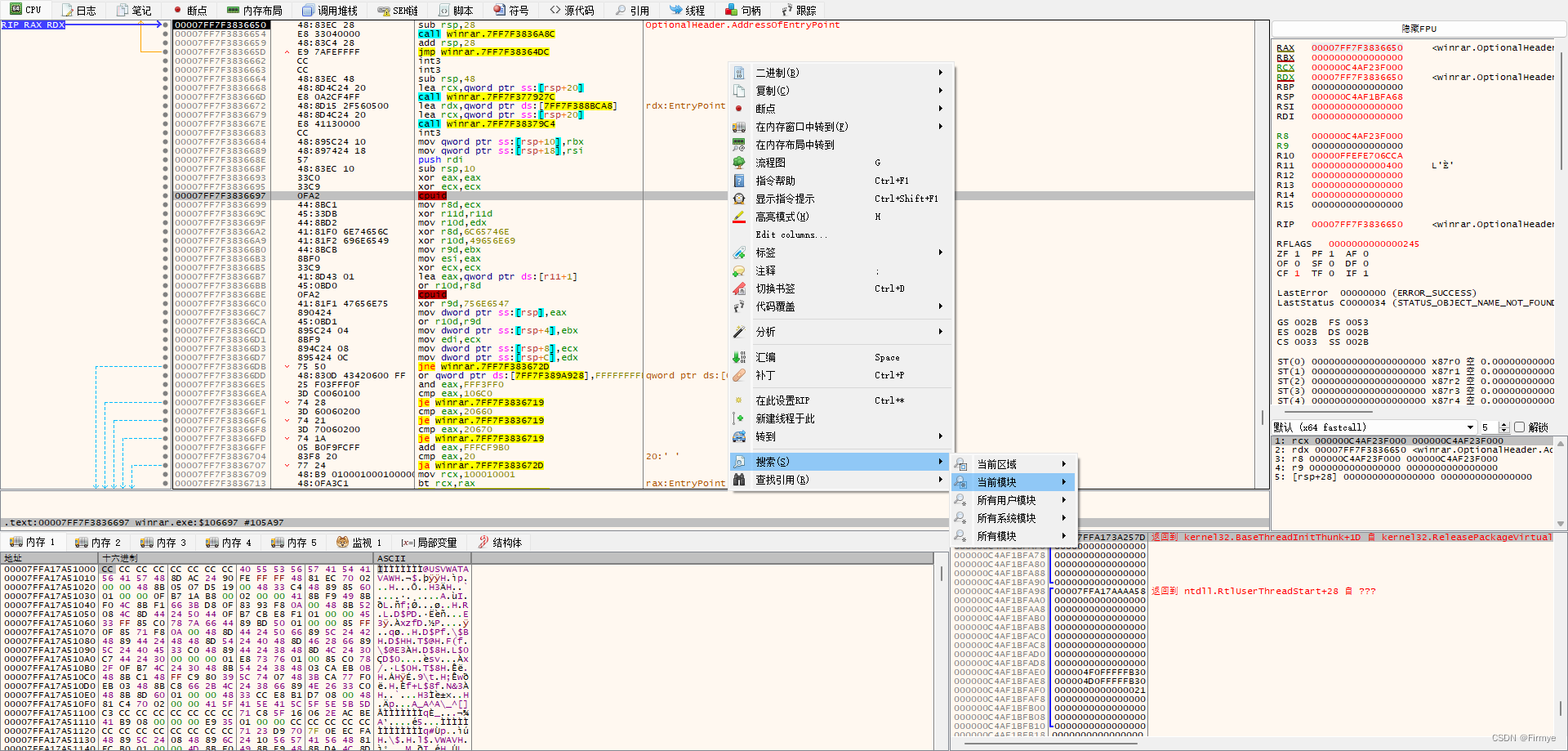The image size is (1568, 751).
Task: Select the RSP register value 000000C4AF1BFA68
Action: point(1357,97)
